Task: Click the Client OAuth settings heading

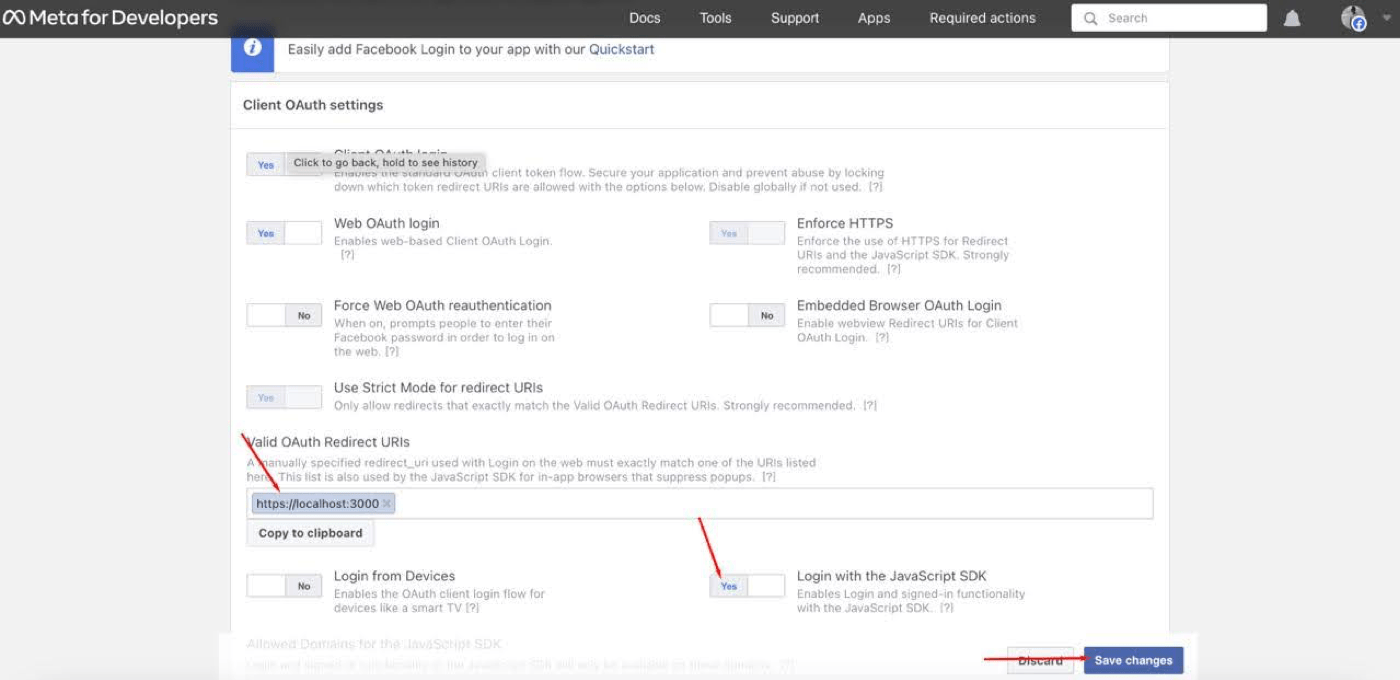Action: pos(313,105)
